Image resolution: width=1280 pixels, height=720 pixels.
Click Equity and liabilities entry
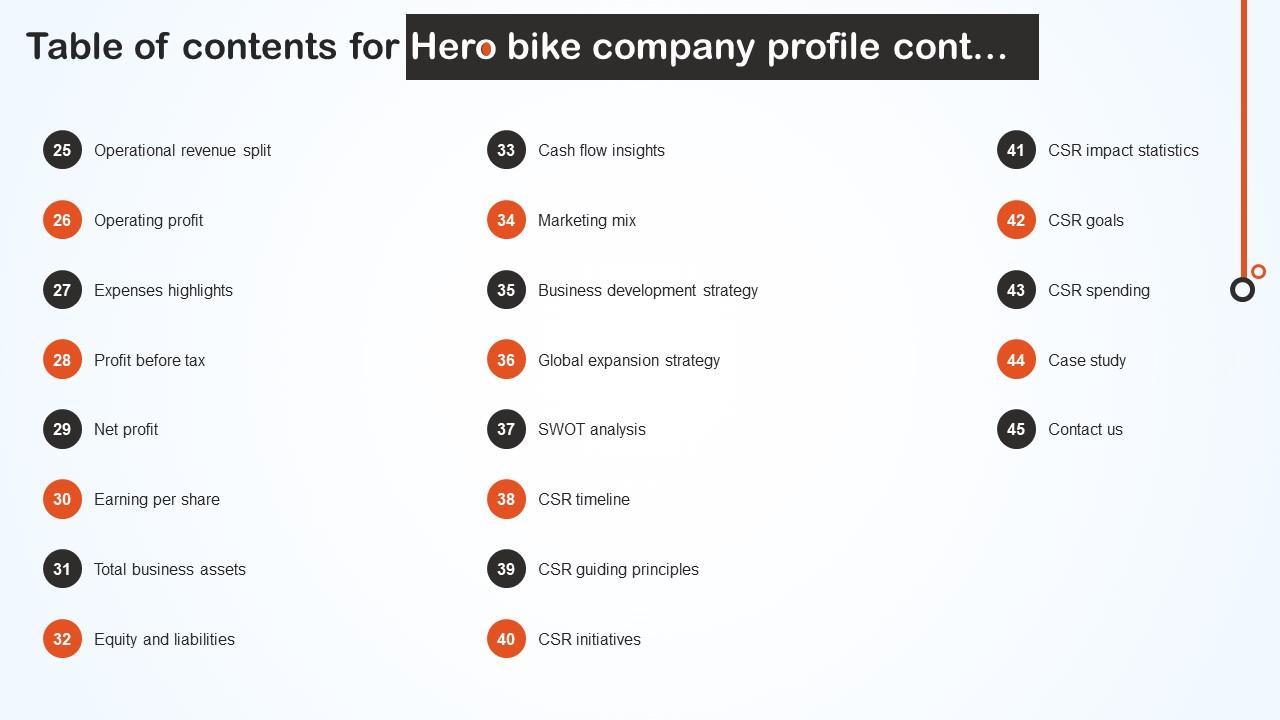pos(164,639)
